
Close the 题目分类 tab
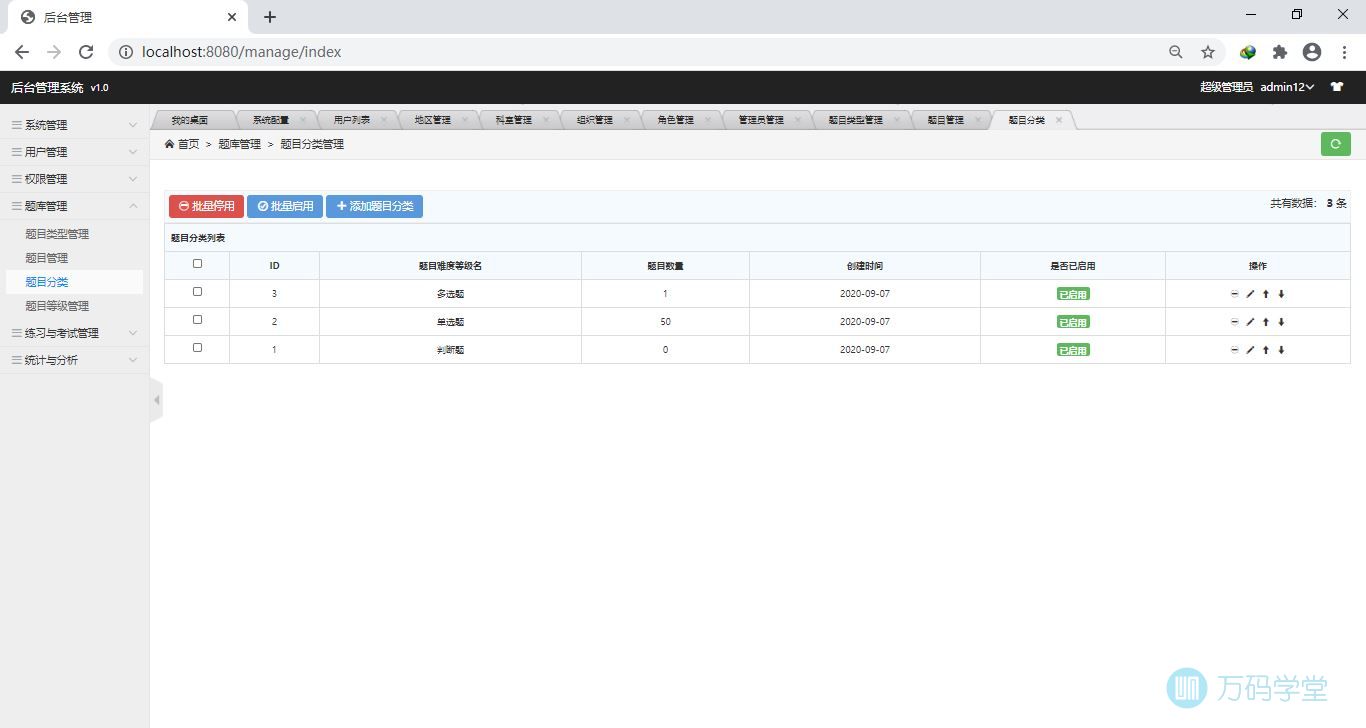point(1059,120)
